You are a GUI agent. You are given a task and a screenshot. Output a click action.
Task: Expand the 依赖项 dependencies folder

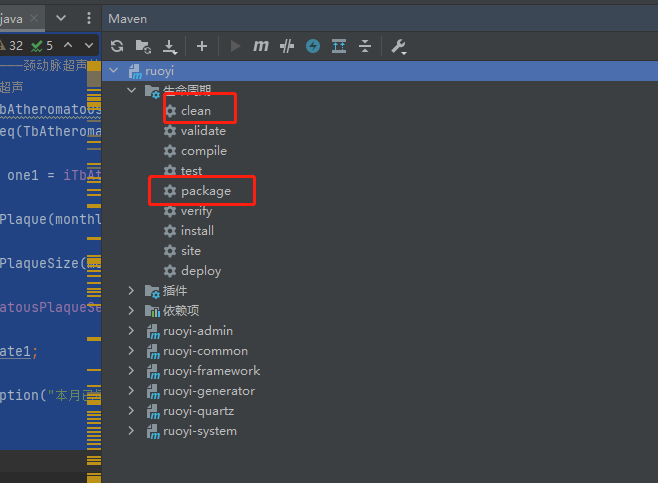pyautogui.click(x=131, y=310)
